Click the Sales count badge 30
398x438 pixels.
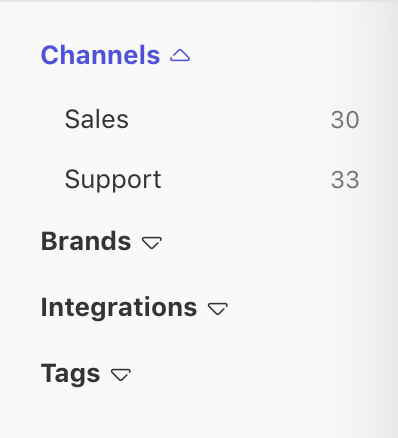point(345,120)
